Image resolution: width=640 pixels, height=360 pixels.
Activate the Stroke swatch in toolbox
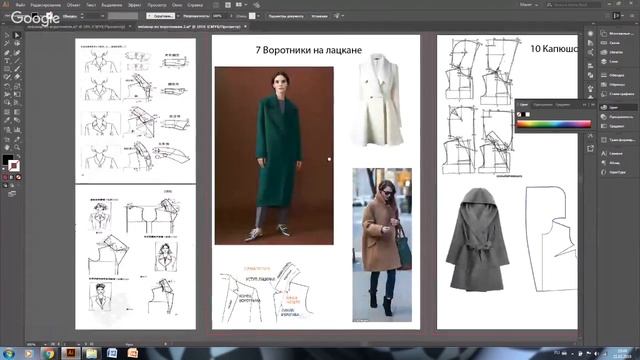(x=13, y=165)
